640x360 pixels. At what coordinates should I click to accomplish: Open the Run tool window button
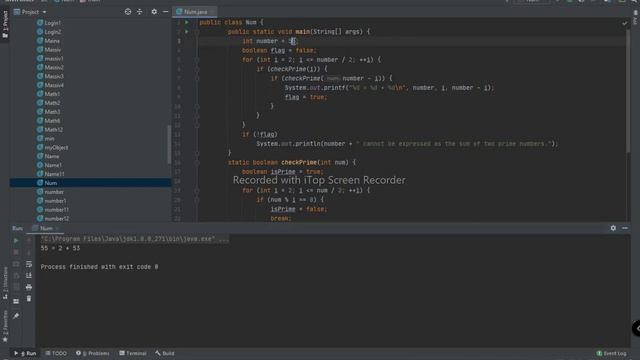(25, 353)
